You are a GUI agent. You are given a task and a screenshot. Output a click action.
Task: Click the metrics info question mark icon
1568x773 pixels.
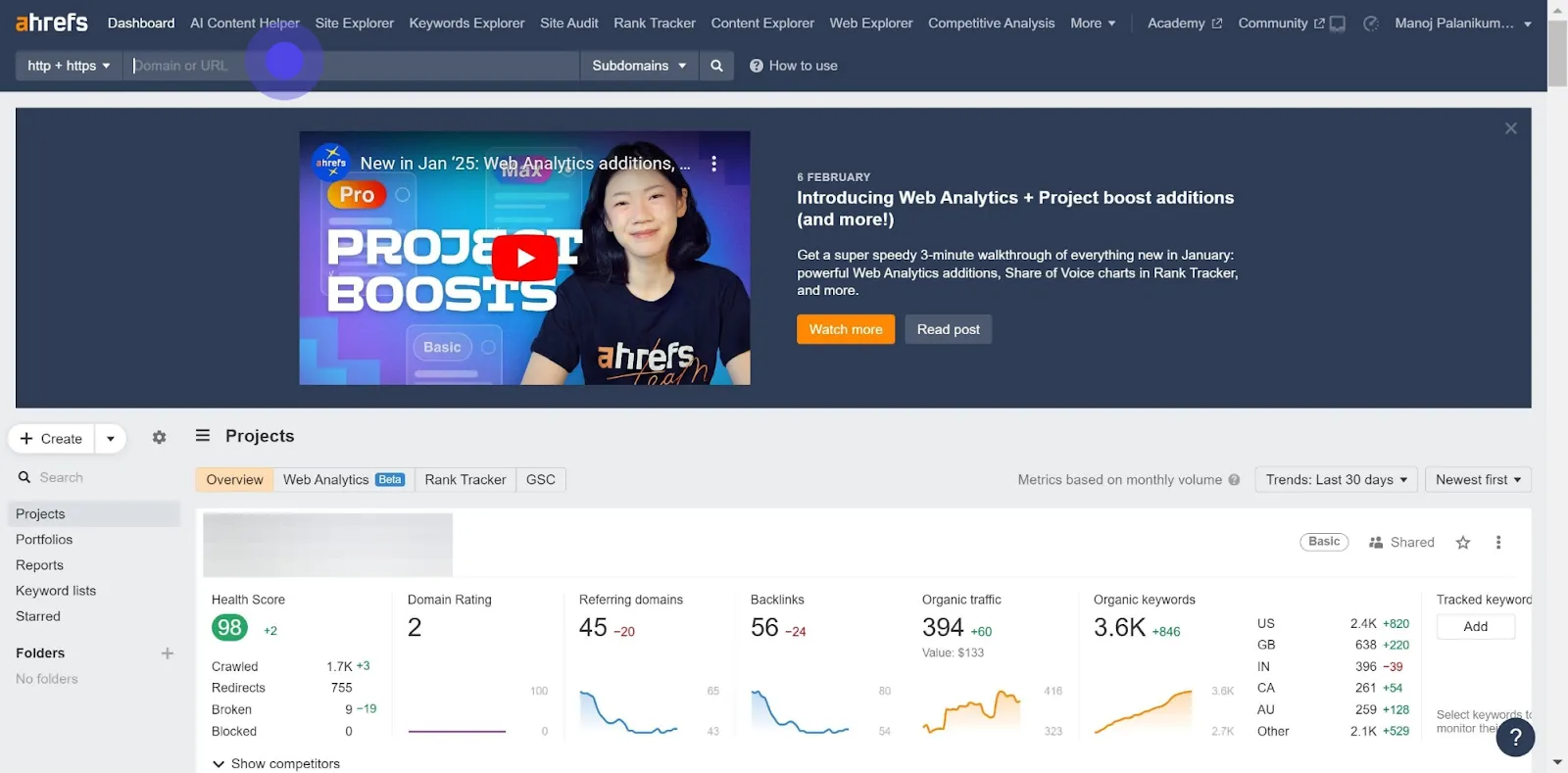pyautogui.click(x=1234, y=480)
